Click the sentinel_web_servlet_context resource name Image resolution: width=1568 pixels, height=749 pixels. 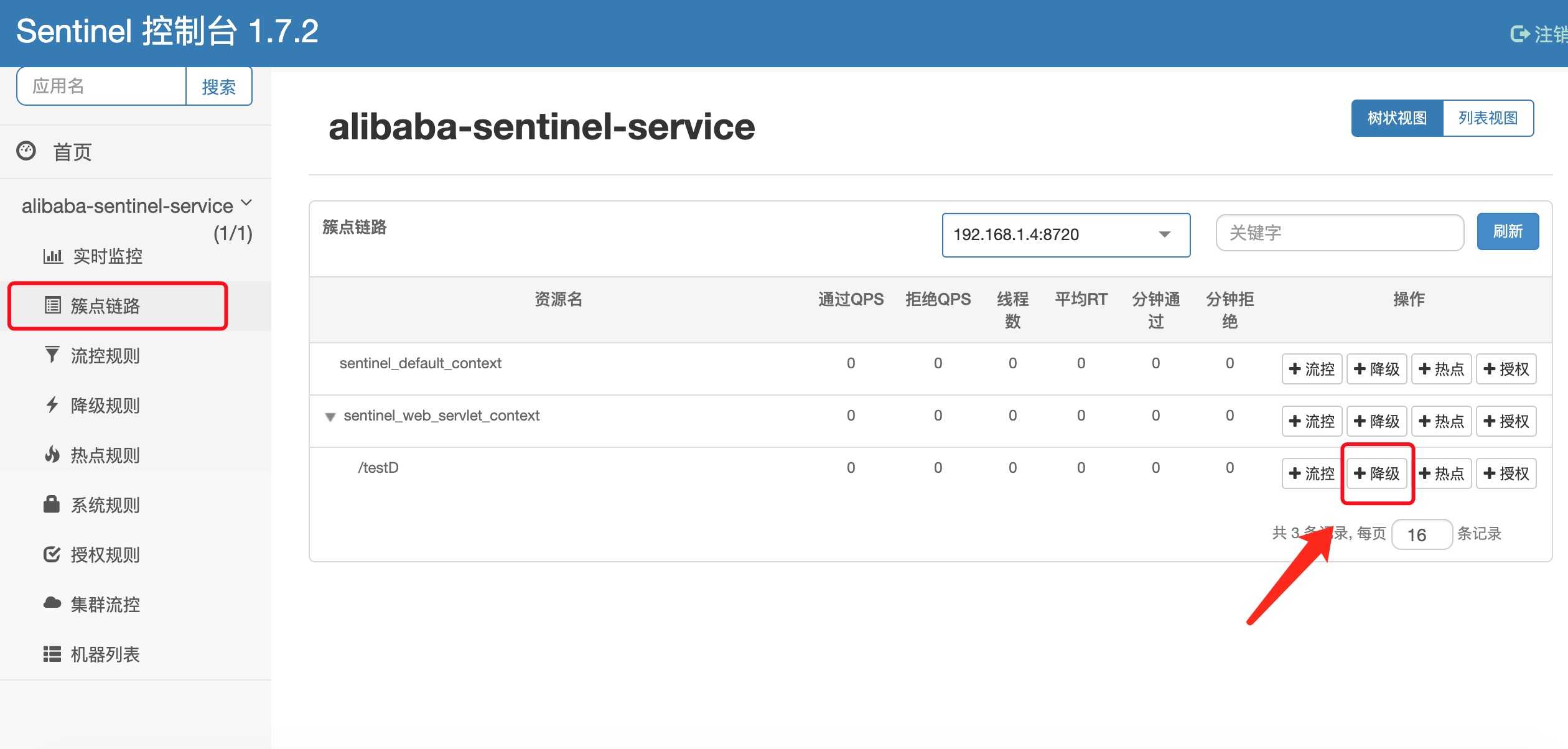click(x=441, y=416)
